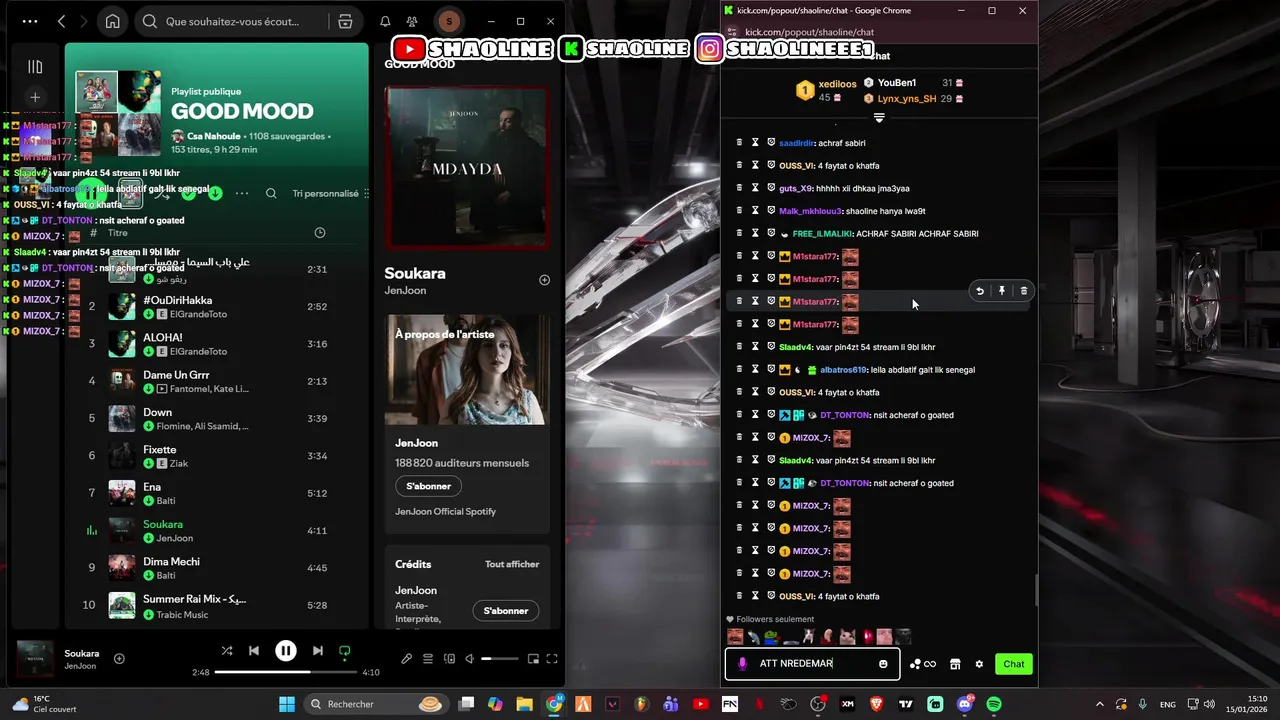Click the Kick chat message input field
This screenshot has height=720, width=1280.
click(812, 664)
